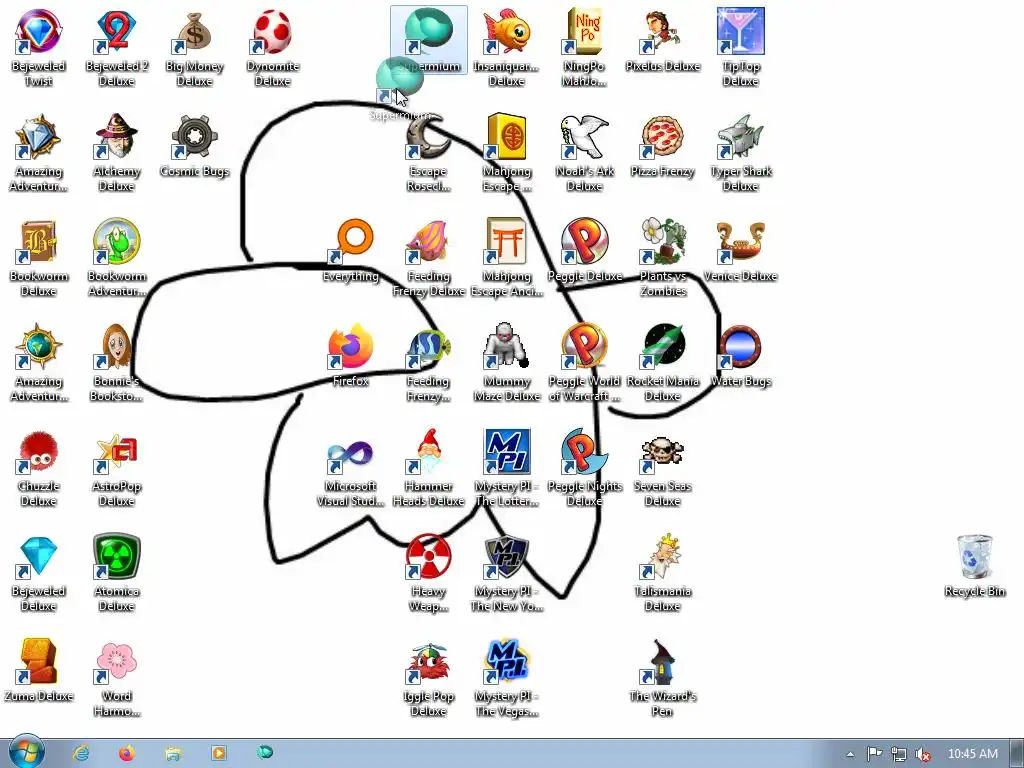The width and height of the screenshot is (1024, 768).
Task: Select the Pixelus Deluxe icon
Action: pyautogui.click(x=662, y=40)
